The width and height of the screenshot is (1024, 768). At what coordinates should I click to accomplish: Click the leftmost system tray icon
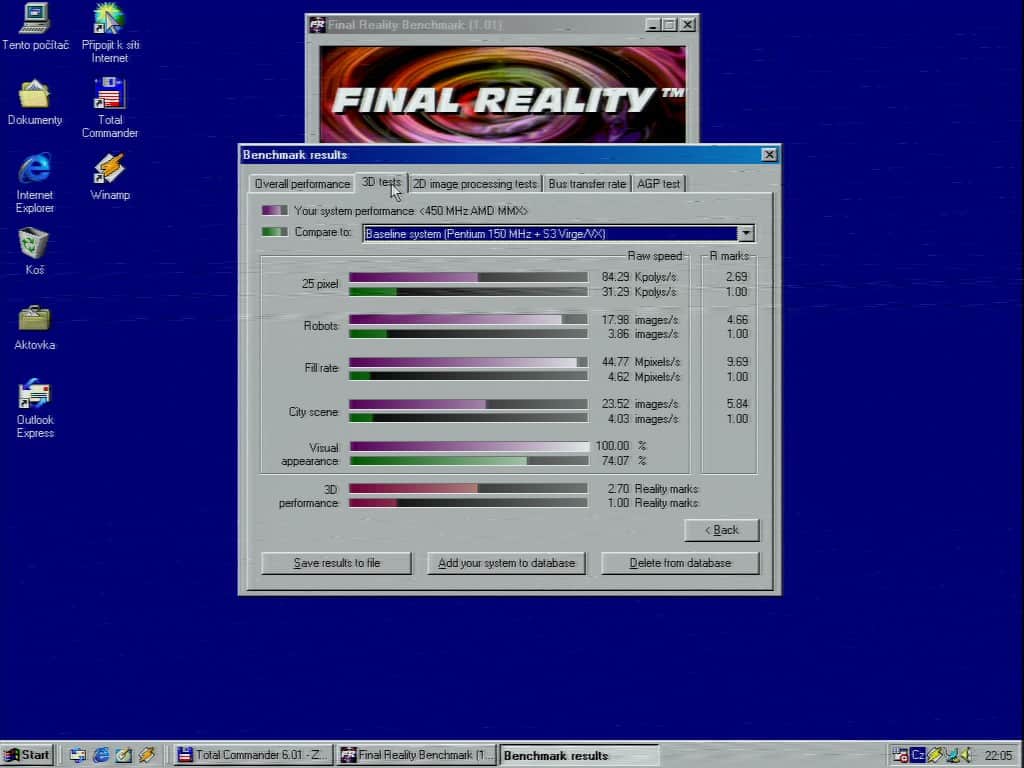[901, 755]
